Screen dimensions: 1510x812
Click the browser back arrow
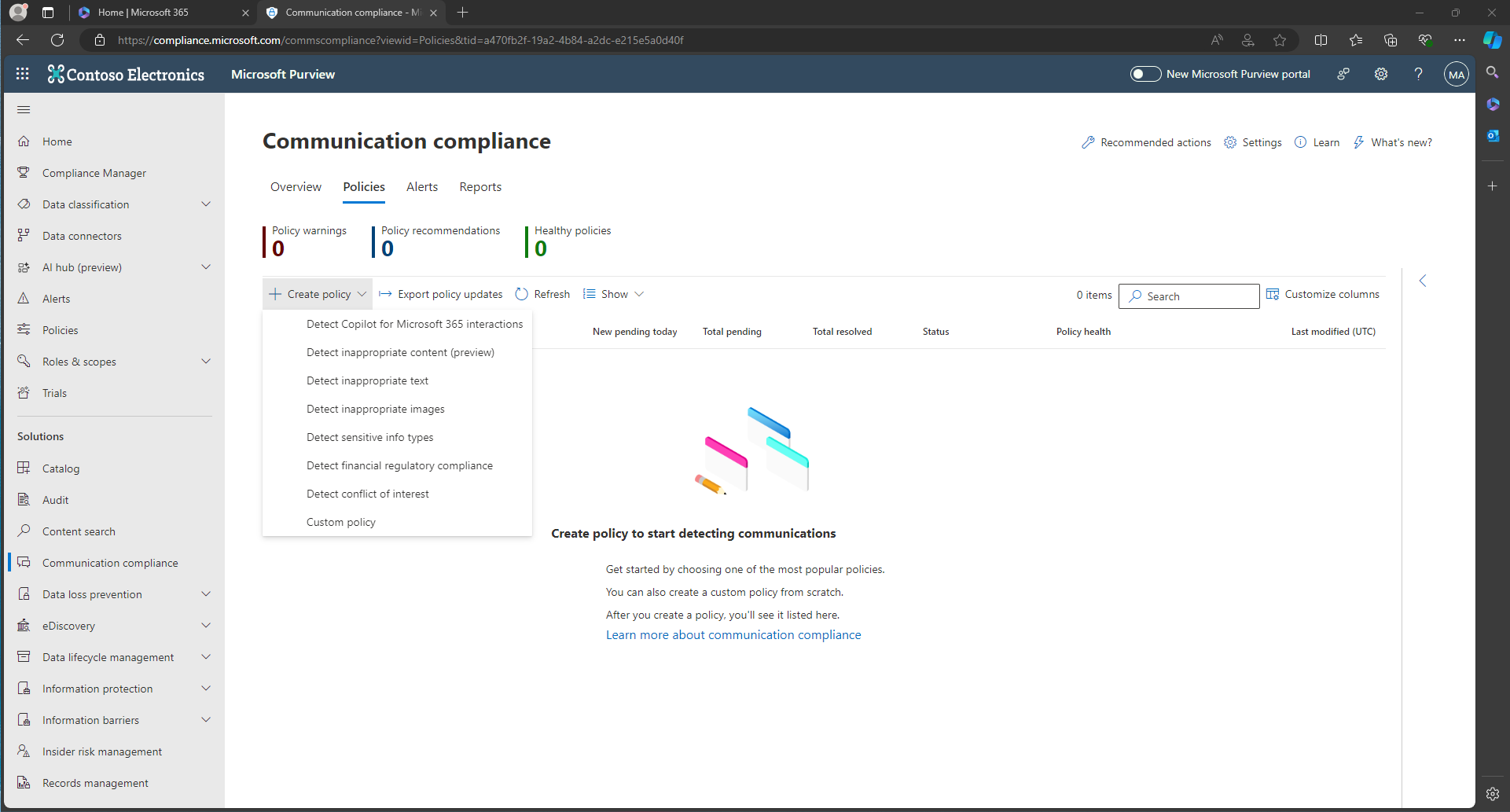pyautogui.click(x=23, y=40)
